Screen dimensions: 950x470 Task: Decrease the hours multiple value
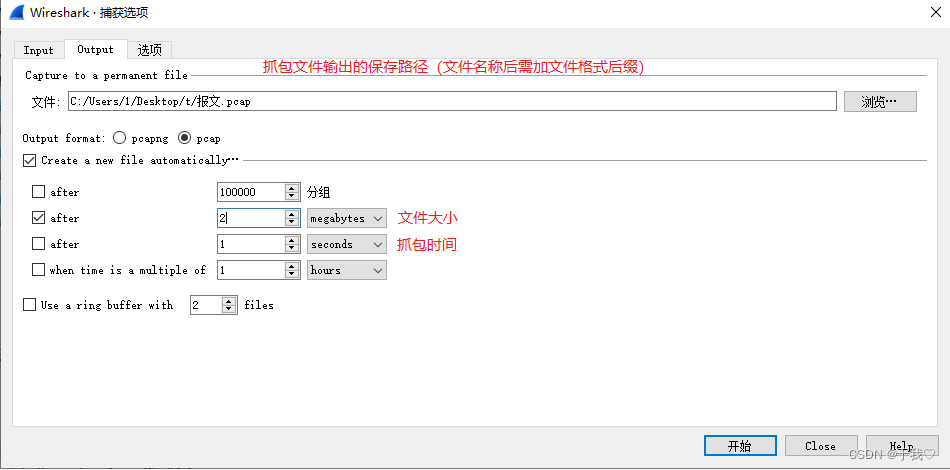coord(292,274)
